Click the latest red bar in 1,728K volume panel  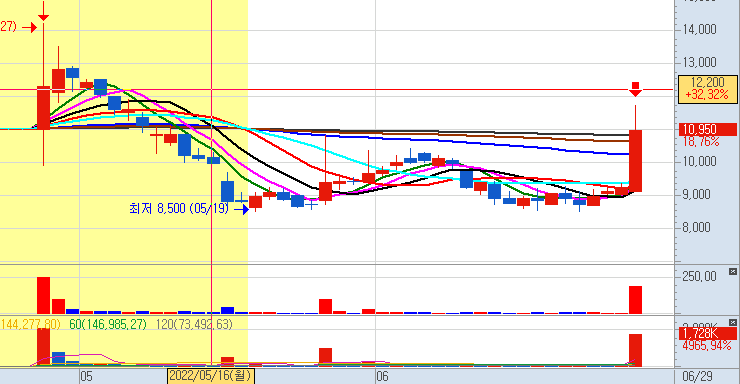pyautogui.click(x=635, y=350)
